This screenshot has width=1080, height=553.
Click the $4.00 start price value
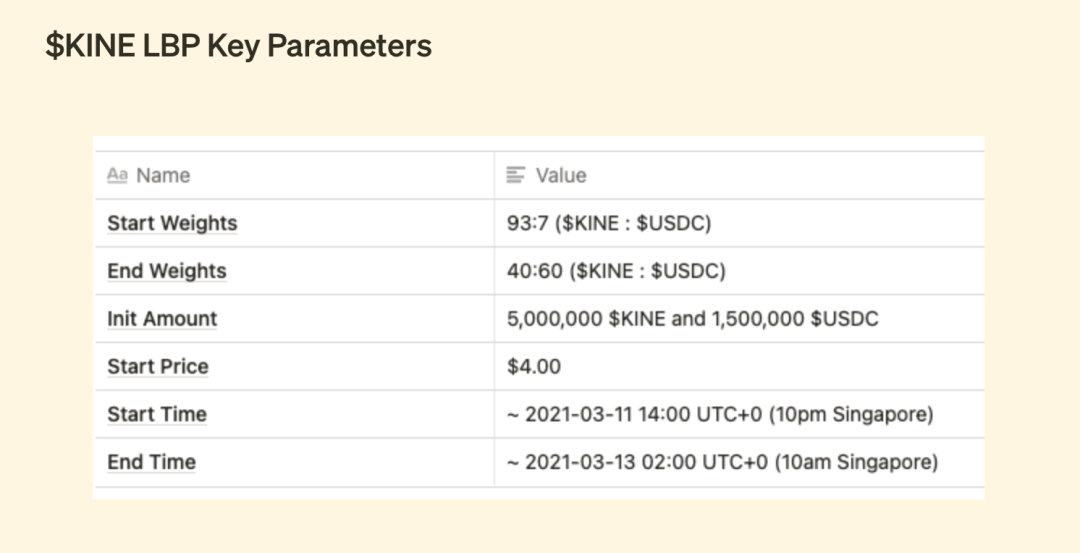point(534,366)
